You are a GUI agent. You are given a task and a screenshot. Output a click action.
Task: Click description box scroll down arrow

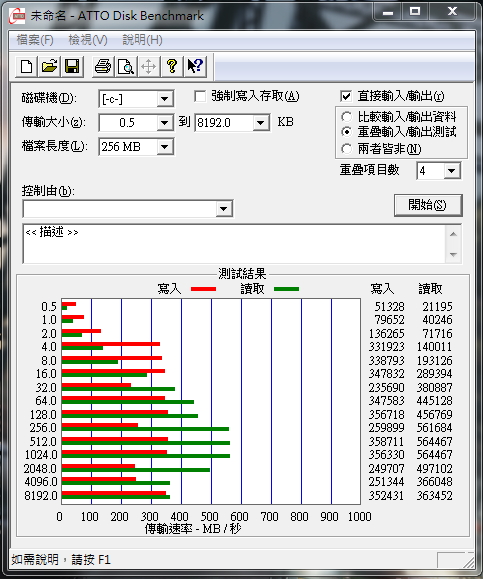pos(453,255)
